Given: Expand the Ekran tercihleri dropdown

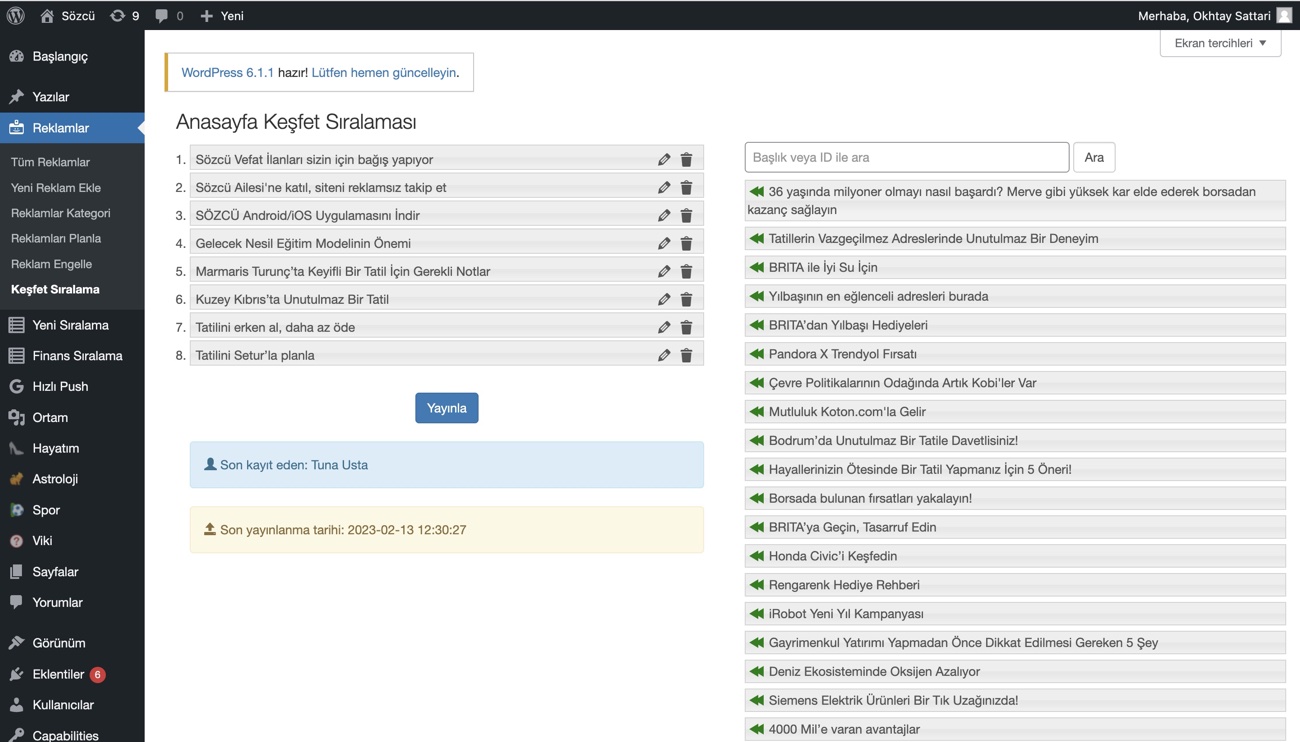Looking at the screenshot, I should pyautogui.click(x=1220, y=43).
